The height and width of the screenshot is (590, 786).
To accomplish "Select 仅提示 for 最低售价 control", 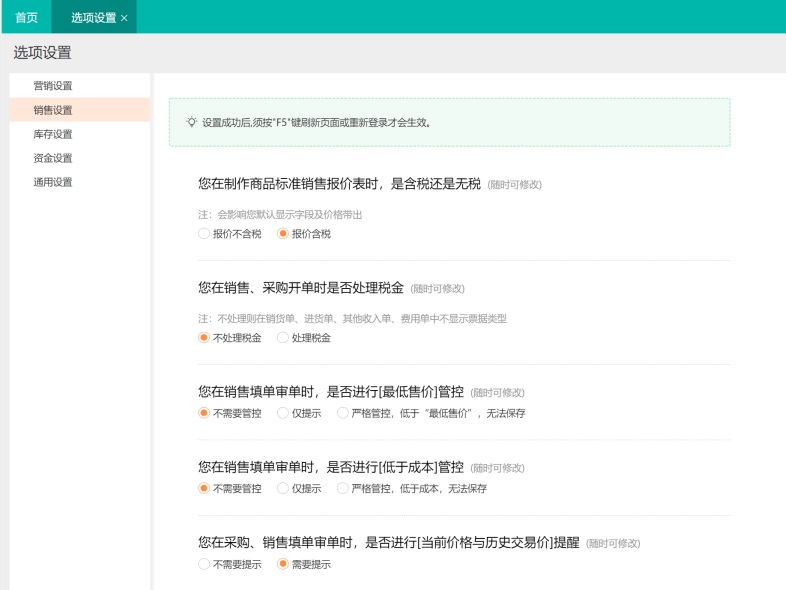I will (x=282, y=413).
